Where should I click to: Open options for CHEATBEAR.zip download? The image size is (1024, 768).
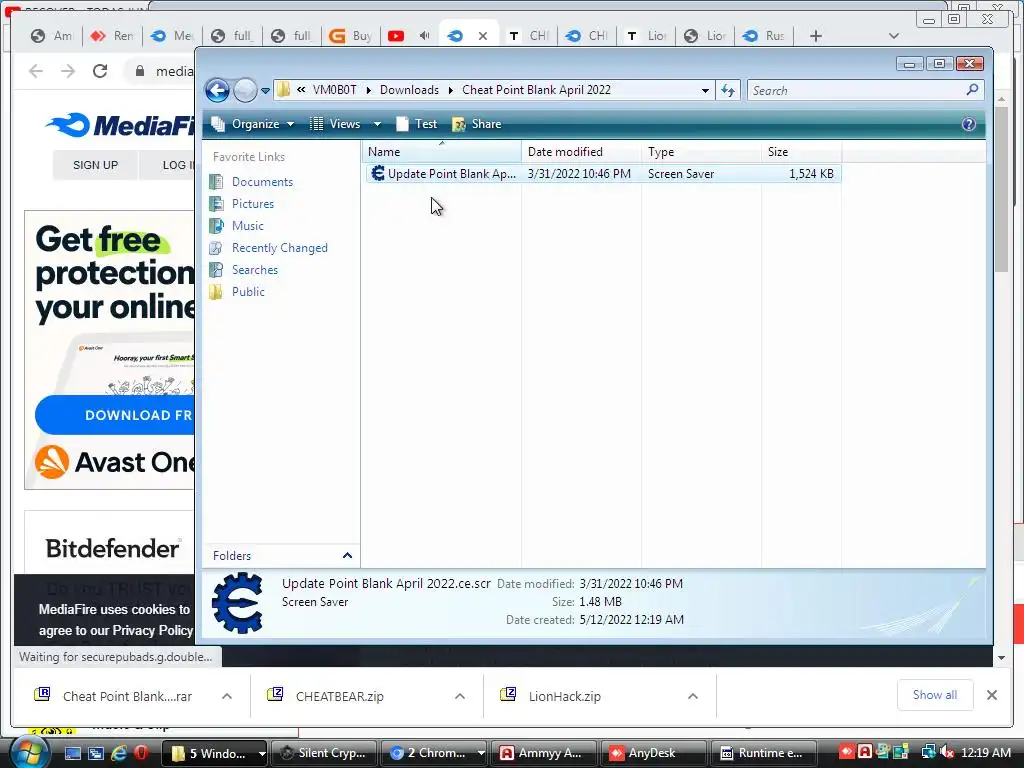(460, 696)
